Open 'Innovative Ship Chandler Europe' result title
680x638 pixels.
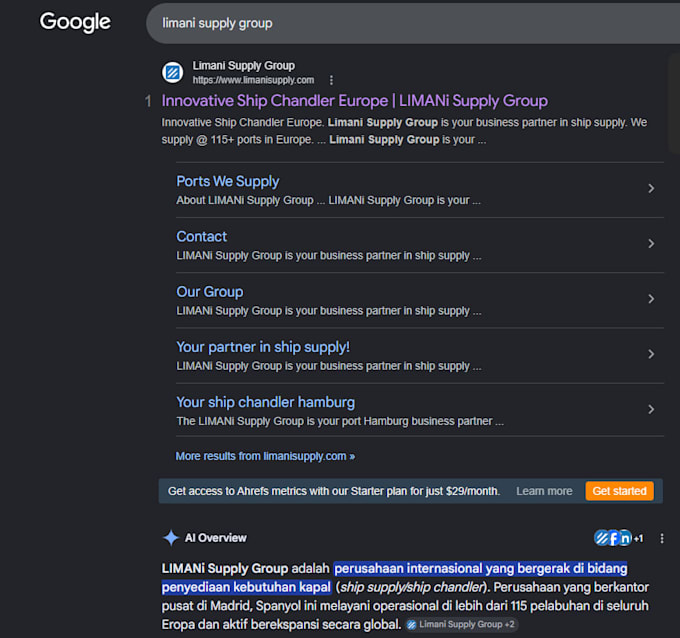[x=354, y=101]
